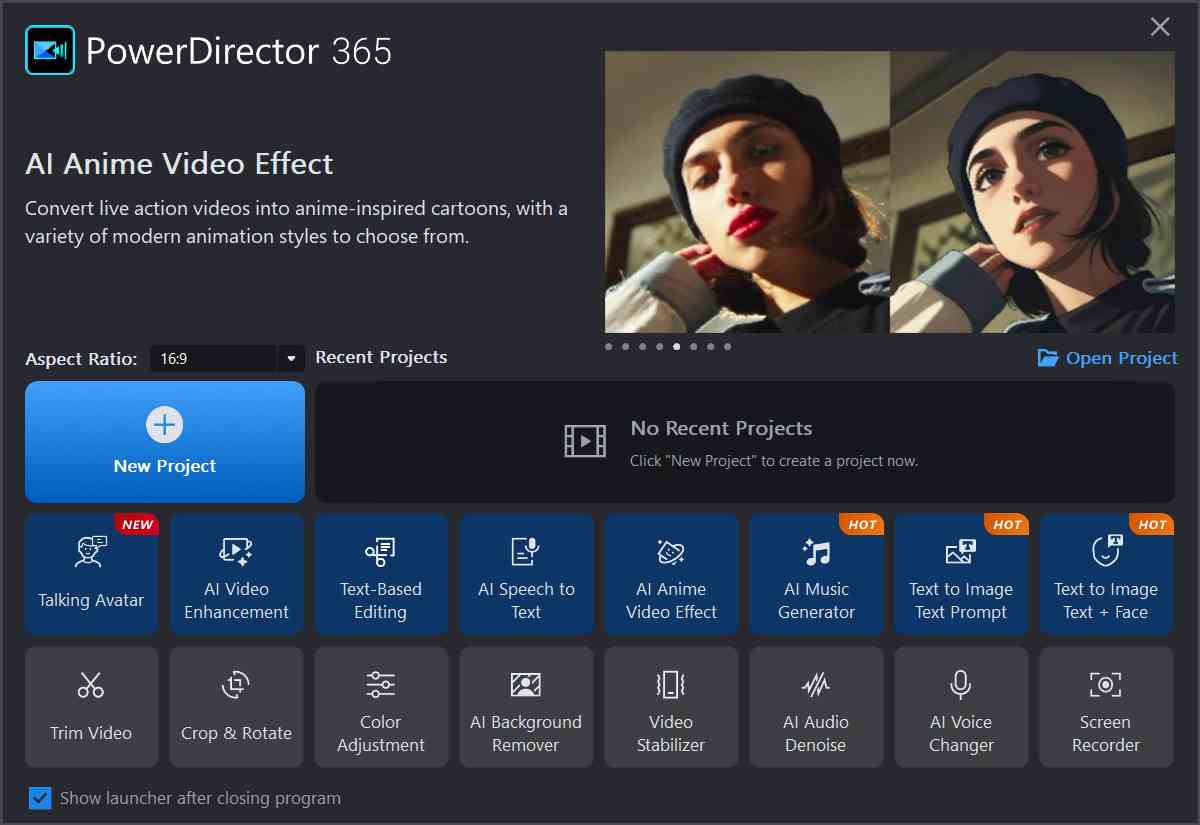Open Text-Based Editing

tap(381, 575)
